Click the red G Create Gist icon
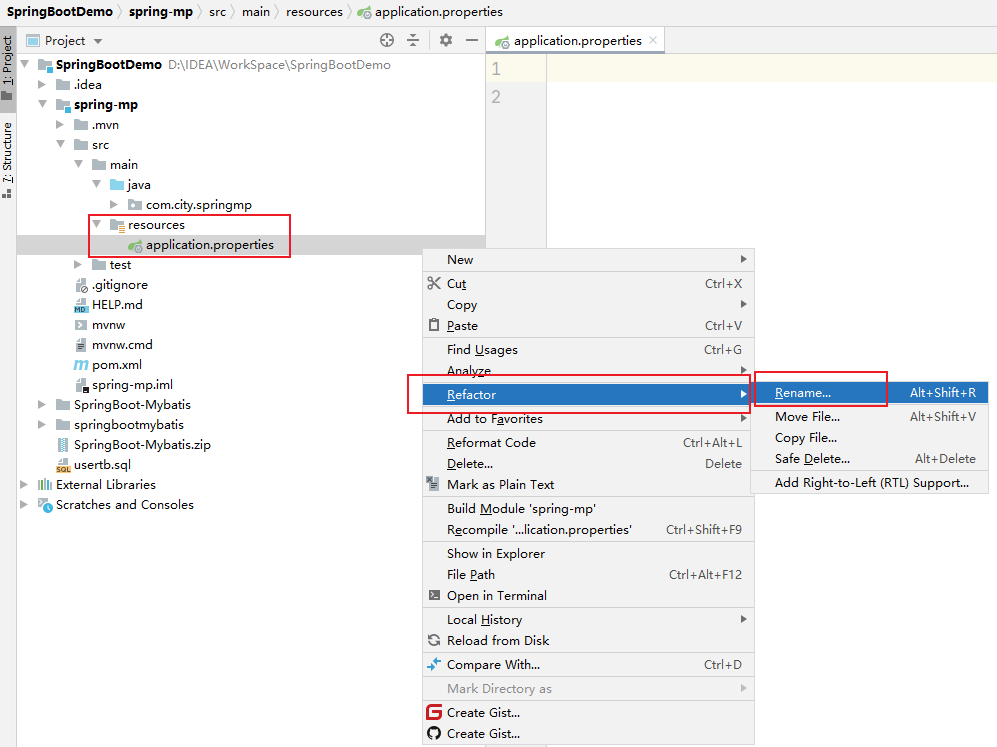 tap(434, 712)
